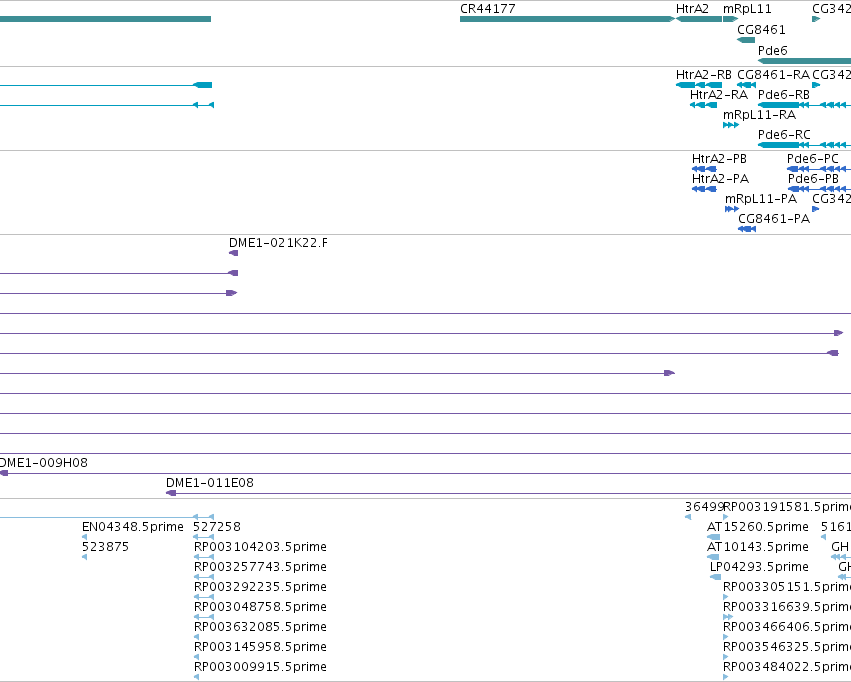Select the HtrA2-PB protein label
Viewport: 851px width, 682px height.
[x=719, y=158]
